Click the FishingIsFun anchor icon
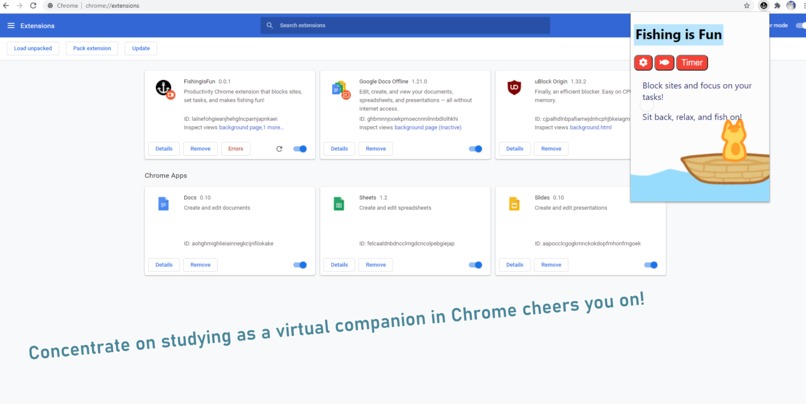Screen dimensions: 806x404 [164, 88]
